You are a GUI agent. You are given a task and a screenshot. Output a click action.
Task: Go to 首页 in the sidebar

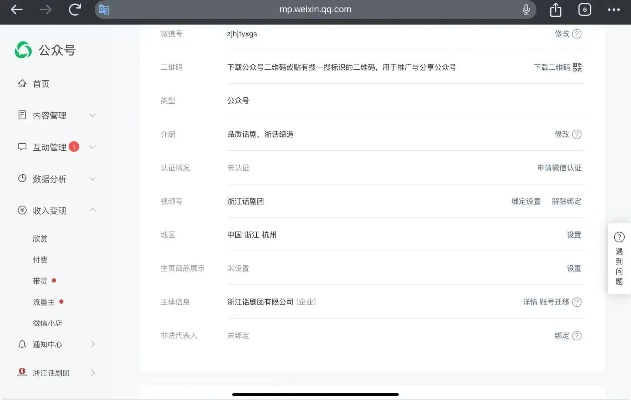tap(41, 84)
